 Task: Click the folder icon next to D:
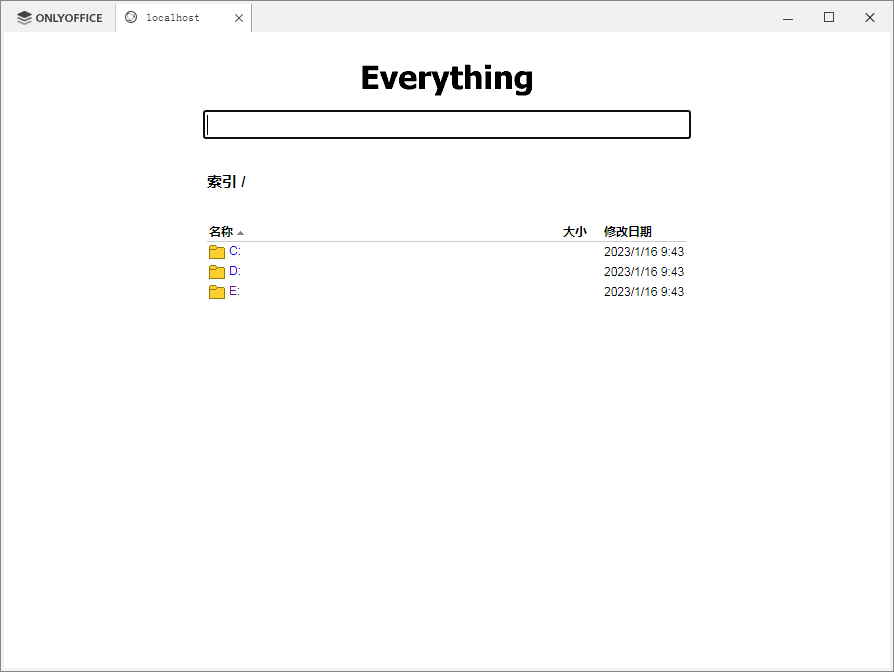point(217,271)
